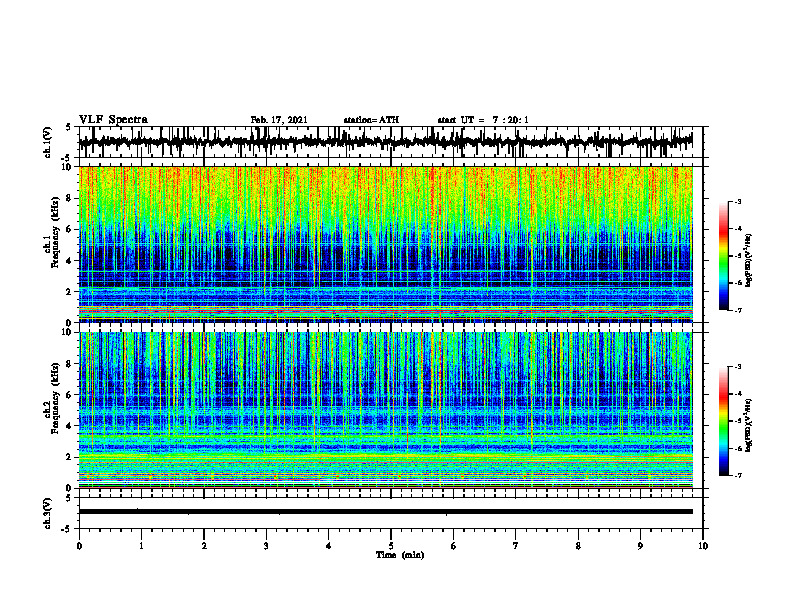792x612 pixels.
Task: Click the "8" kHz tick on ch.1 frequency axis
Action: pyautogui.click(x=70, y=198)
